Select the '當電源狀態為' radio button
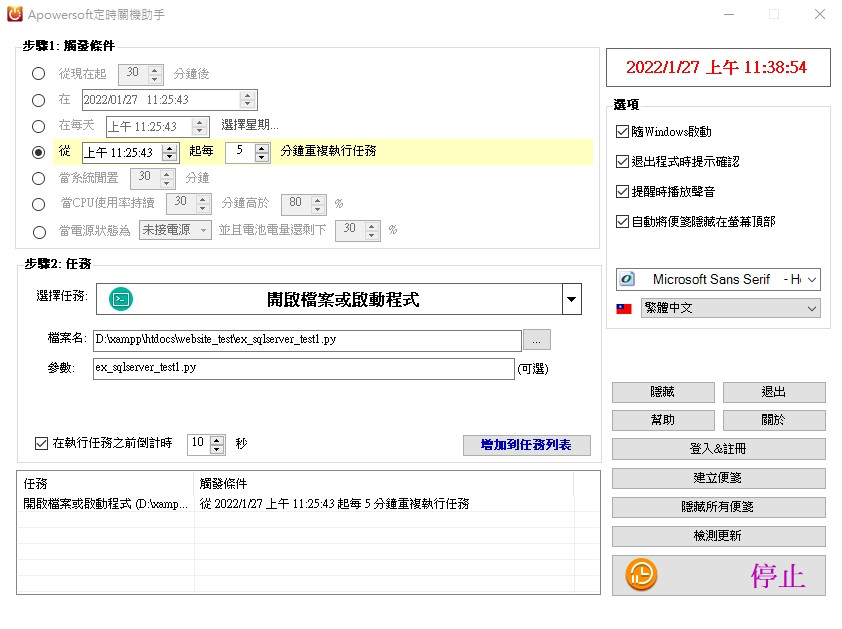Image resolution: width=842 pixels, height=629 pixels. [x=39, y=232]
